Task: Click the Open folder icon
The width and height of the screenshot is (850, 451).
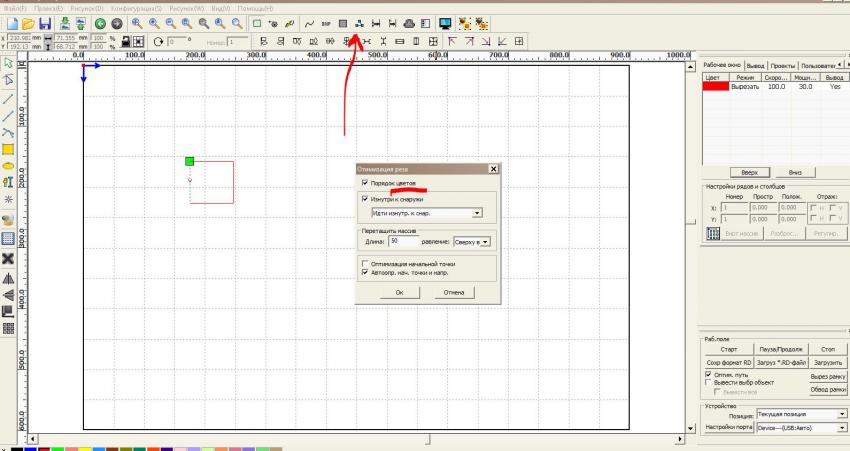Action: click(27, 22)
